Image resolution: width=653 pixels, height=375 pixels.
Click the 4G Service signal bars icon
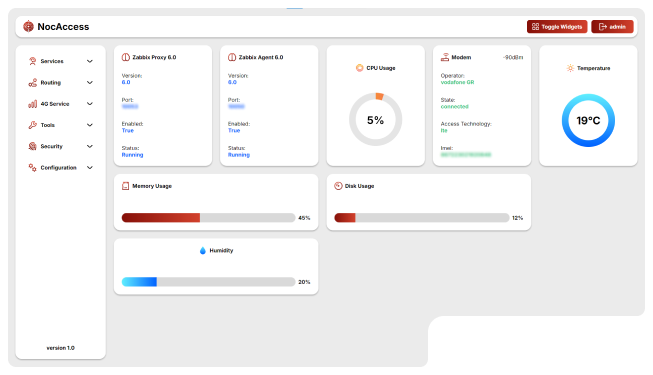(32, 104)
